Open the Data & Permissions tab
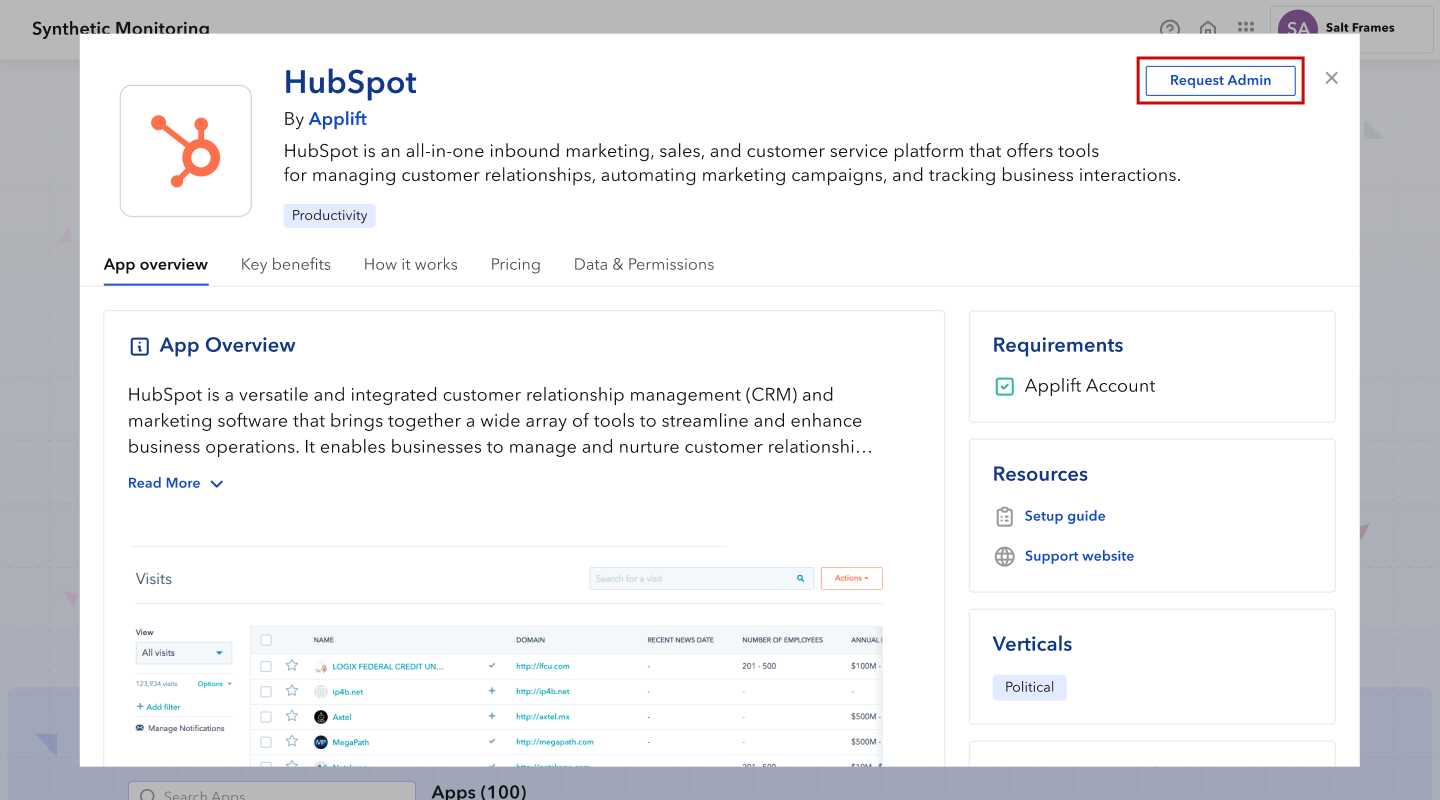This screenshot has height=800, width=1440. pyautogui.click(x=643, y=264)
